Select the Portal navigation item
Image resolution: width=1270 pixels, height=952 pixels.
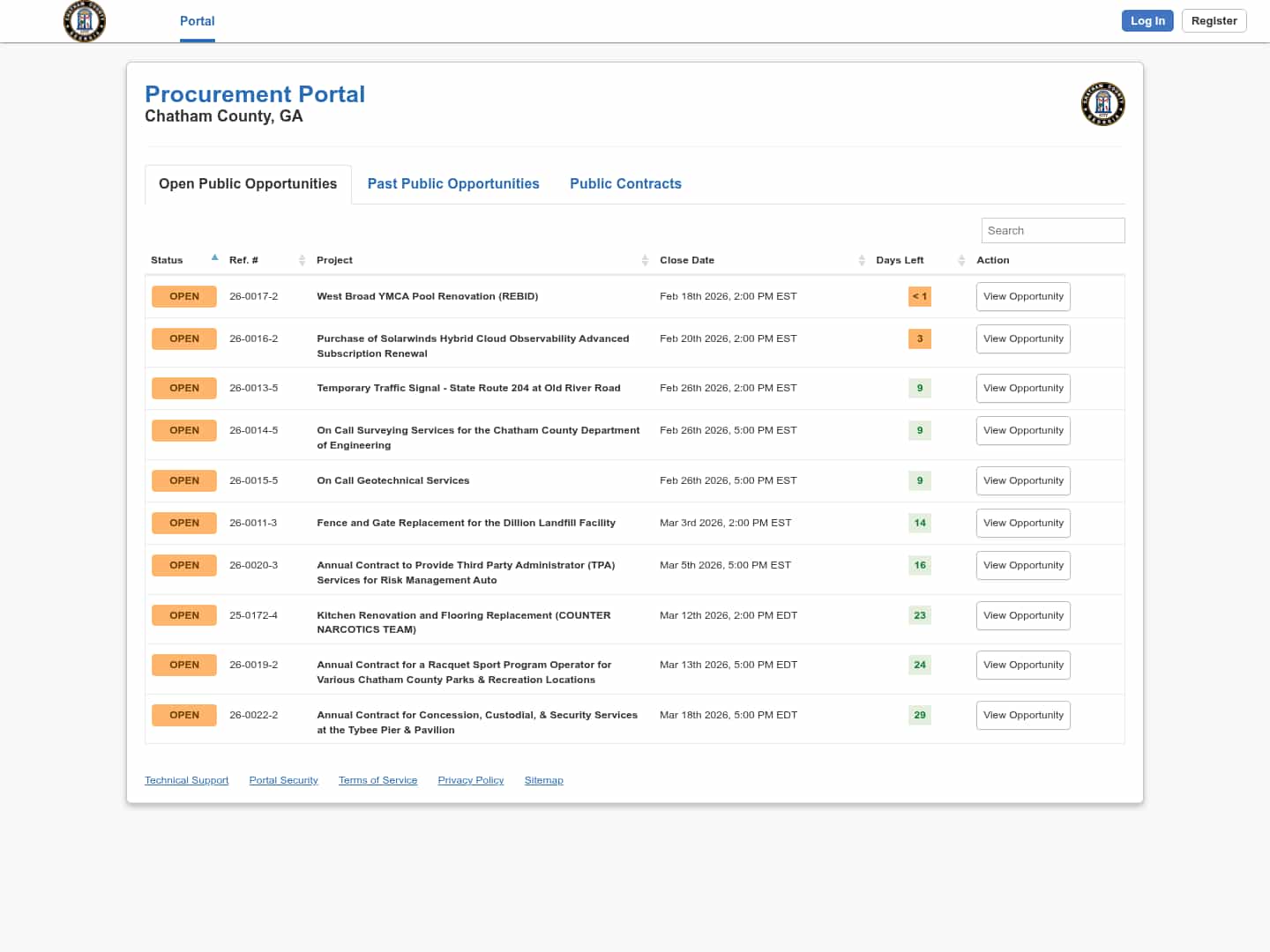coord(197,21)
